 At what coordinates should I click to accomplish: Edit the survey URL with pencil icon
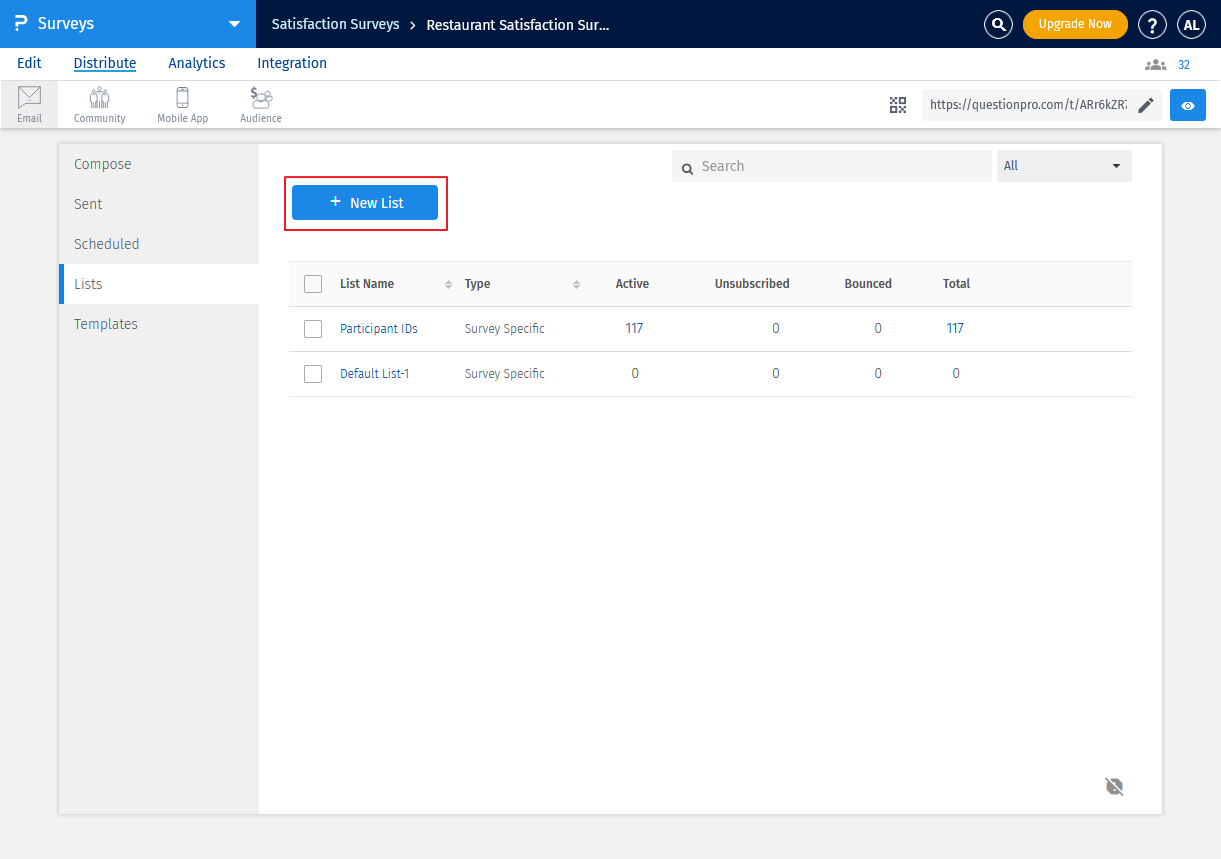(x=1146, y=105)
